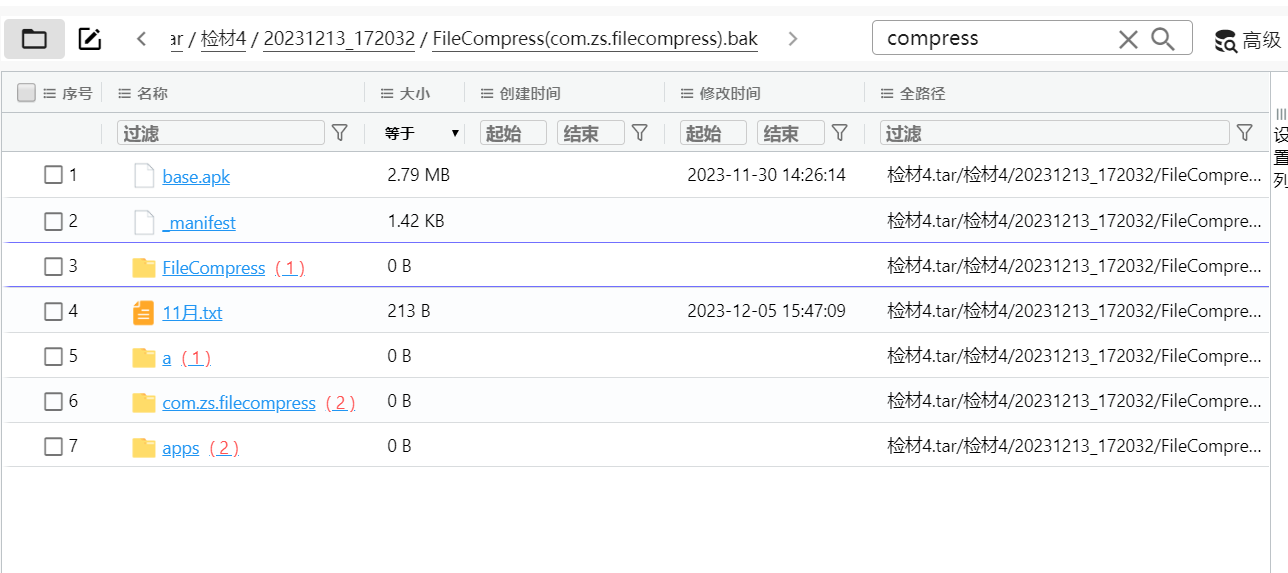Check the box for row 7 apps

53,446
